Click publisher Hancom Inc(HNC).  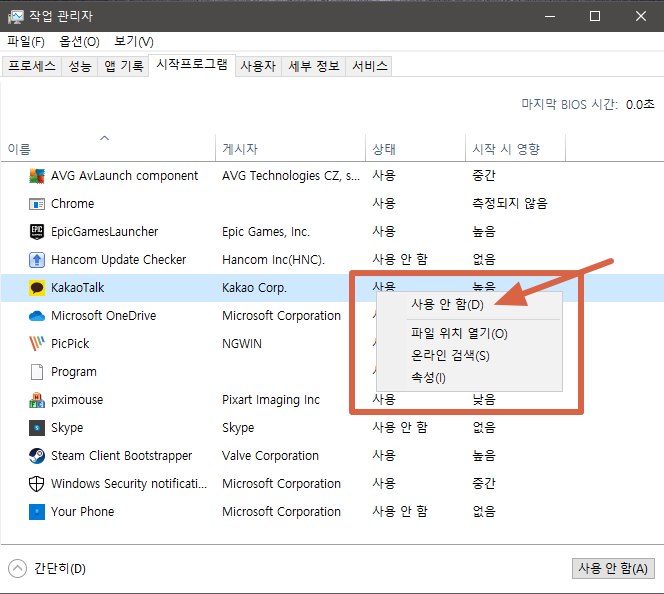[273, 260]
